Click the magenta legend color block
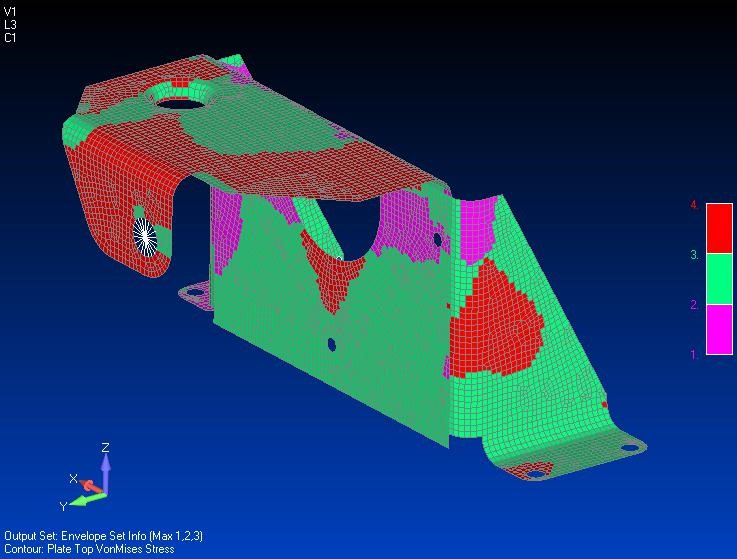 point(719,329)
